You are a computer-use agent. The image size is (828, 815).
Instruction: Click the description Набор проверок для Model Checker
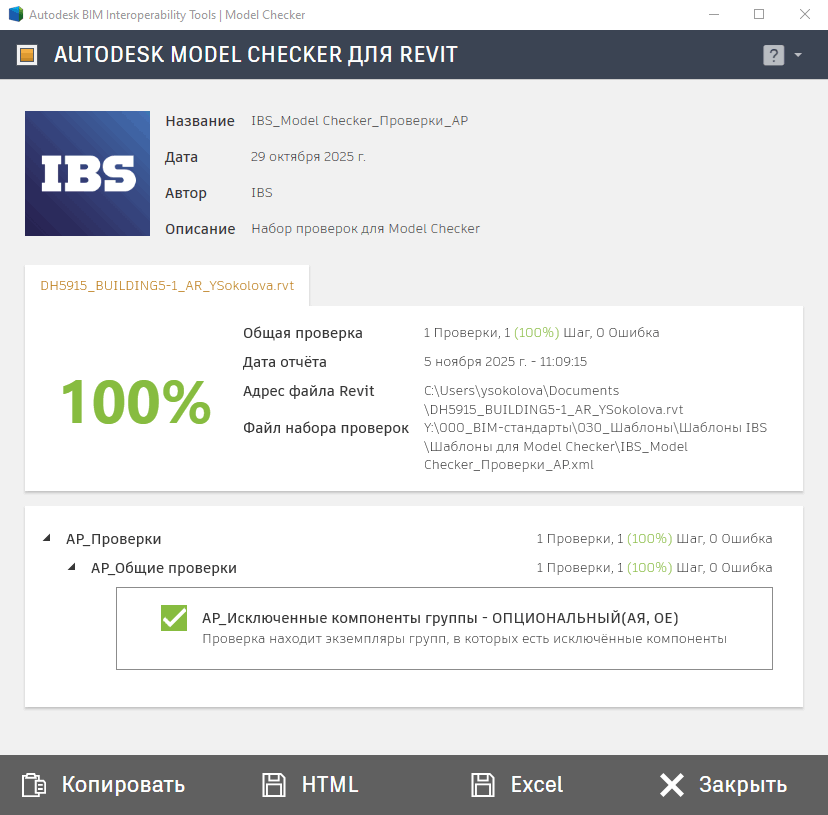point(365,228)
